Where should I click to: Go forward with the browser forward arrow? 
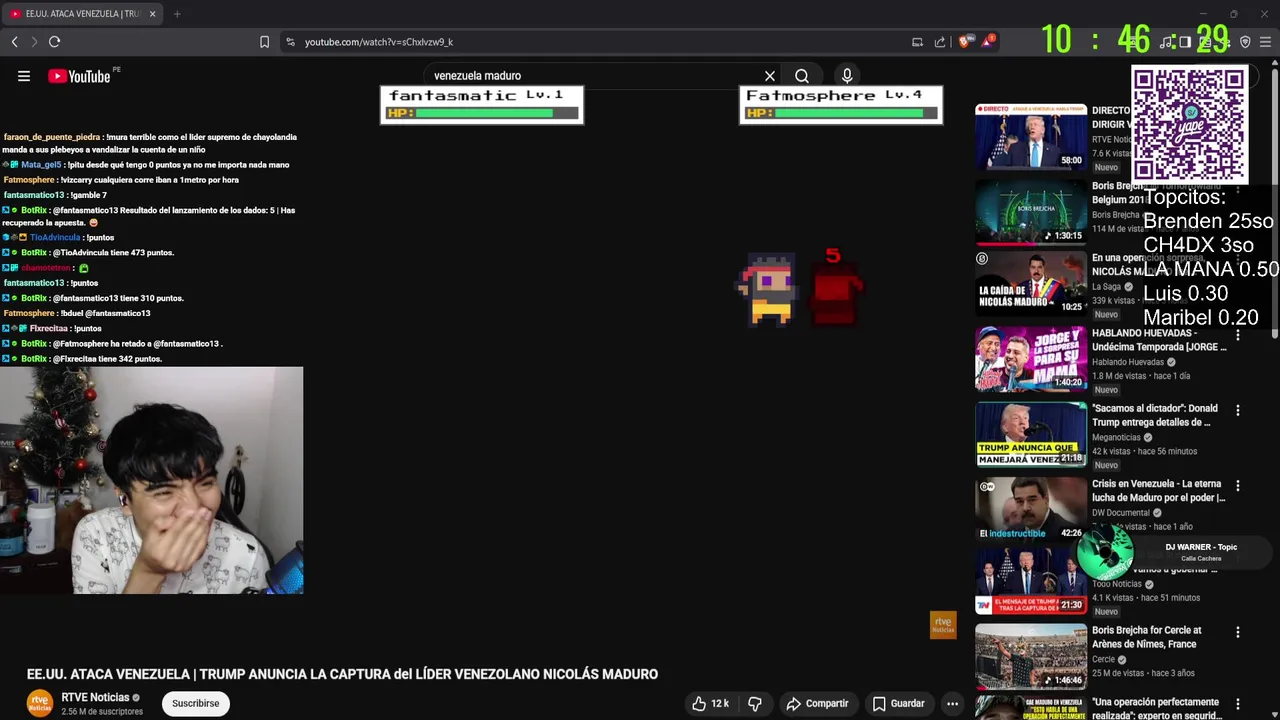[34, 42]
